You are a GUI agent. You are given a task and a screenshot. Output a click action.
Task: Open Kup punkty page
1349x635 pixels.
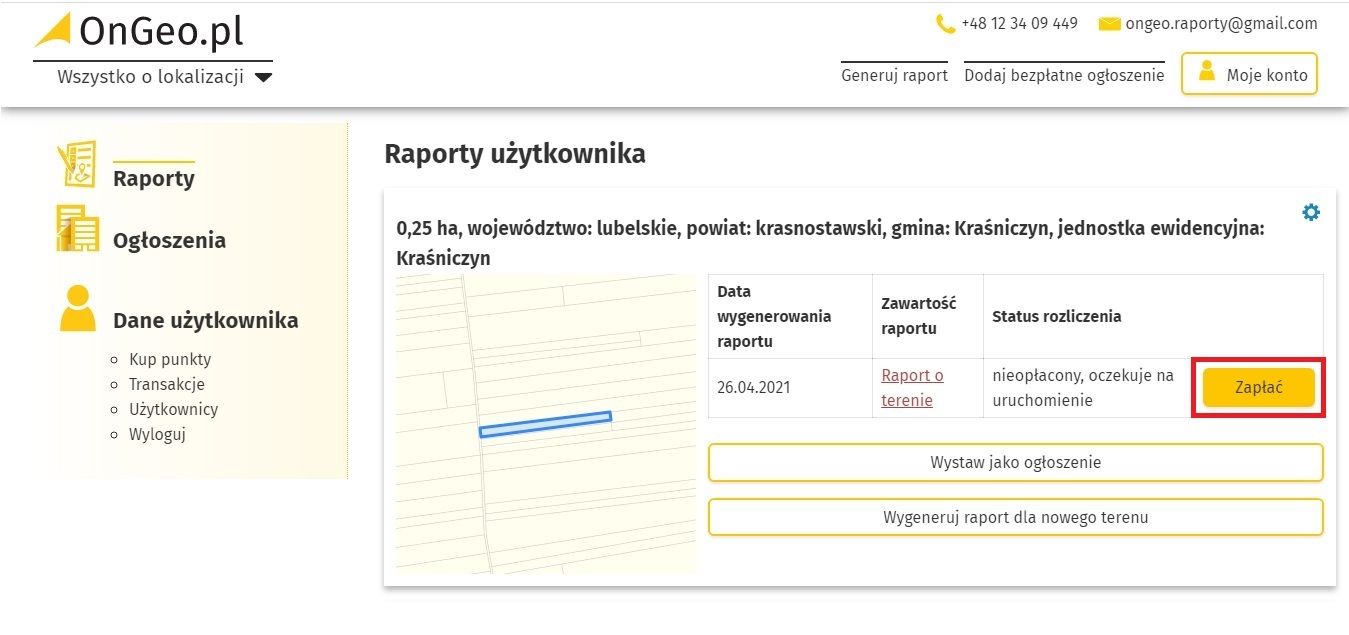pyautogui.click(x=170, y=359)
